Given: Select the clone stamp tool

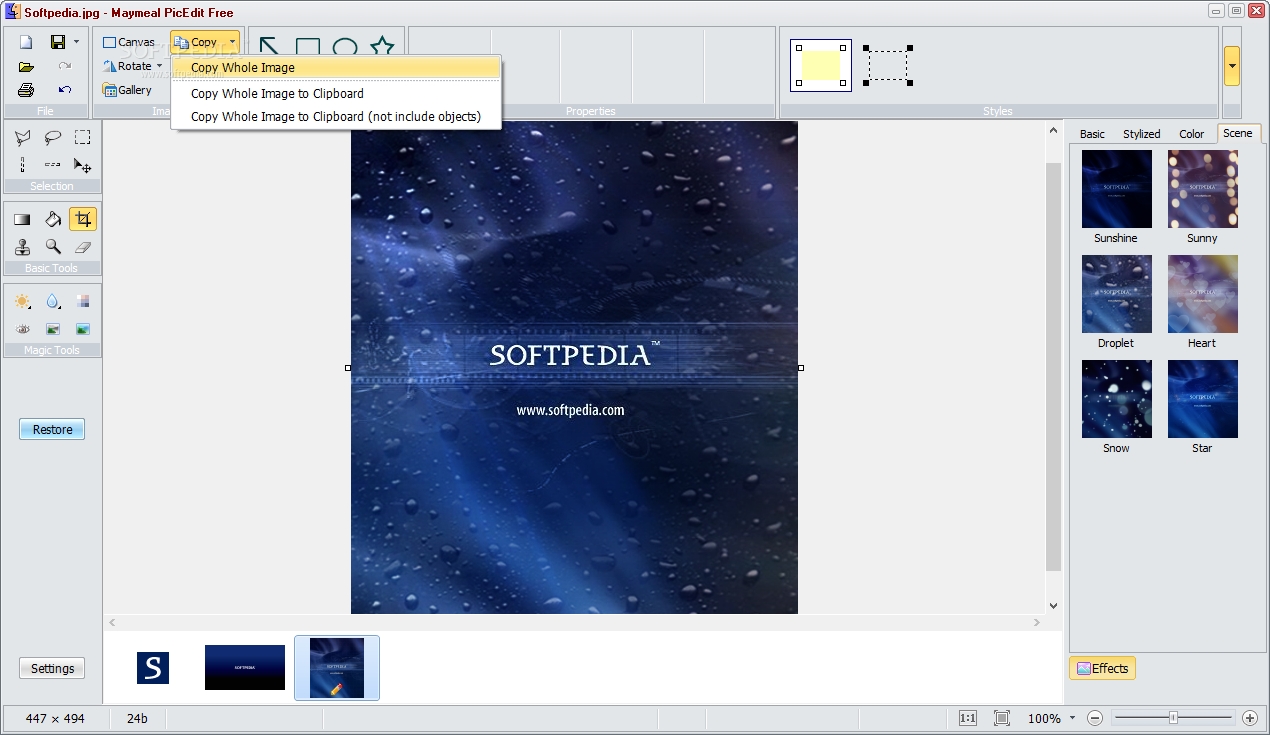Looking at the screenshot, I should click(x=22, y=247).
